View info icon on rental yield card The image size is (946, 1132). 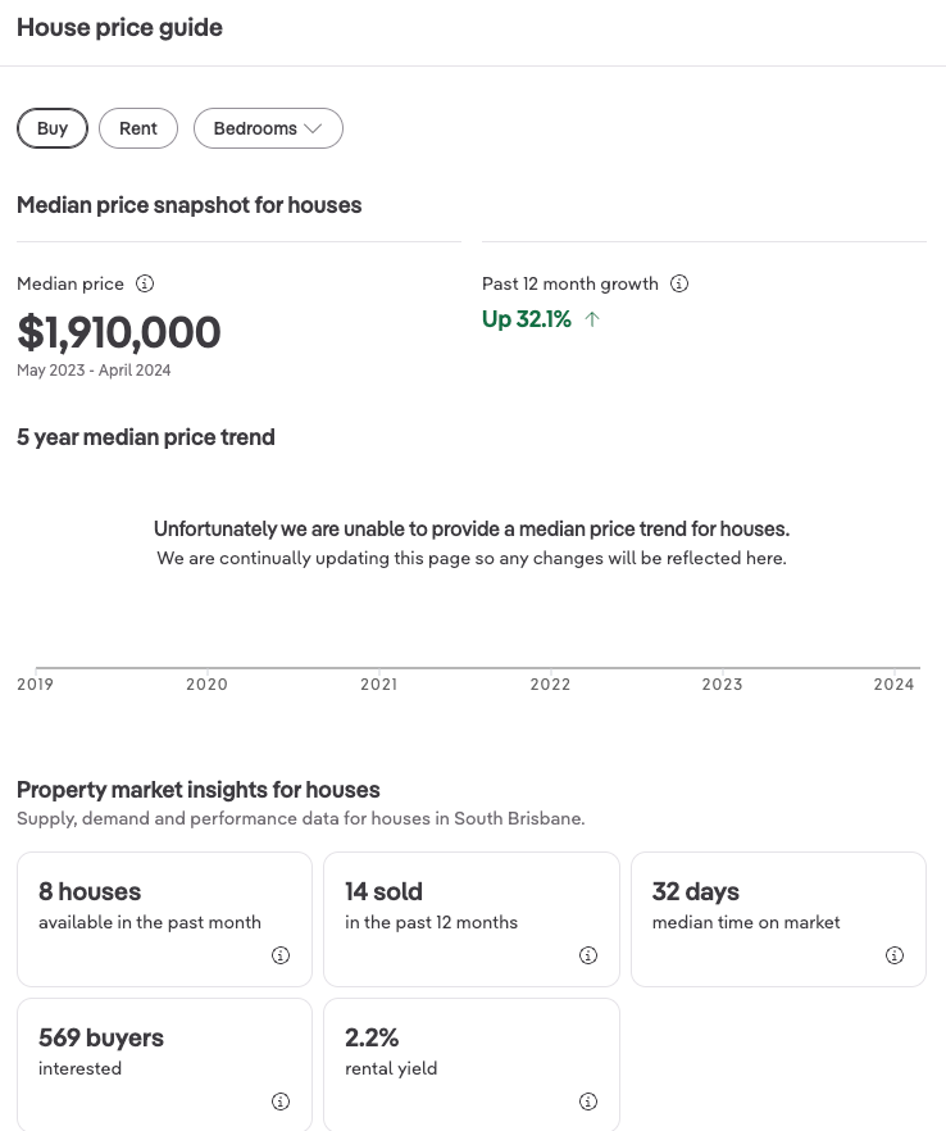coord(588,1101)
